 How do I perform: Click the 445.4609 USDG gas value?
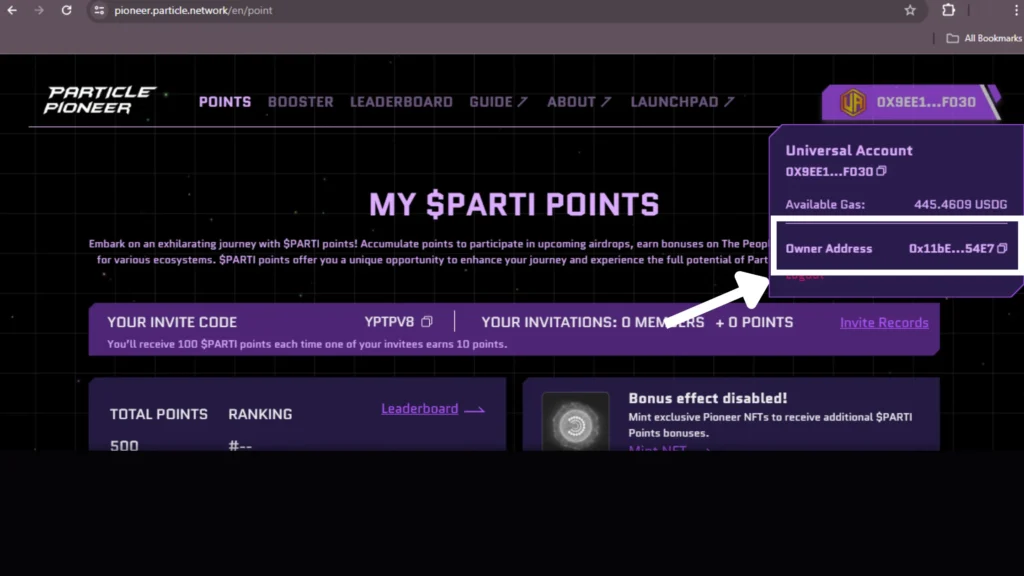coord(961,204)
